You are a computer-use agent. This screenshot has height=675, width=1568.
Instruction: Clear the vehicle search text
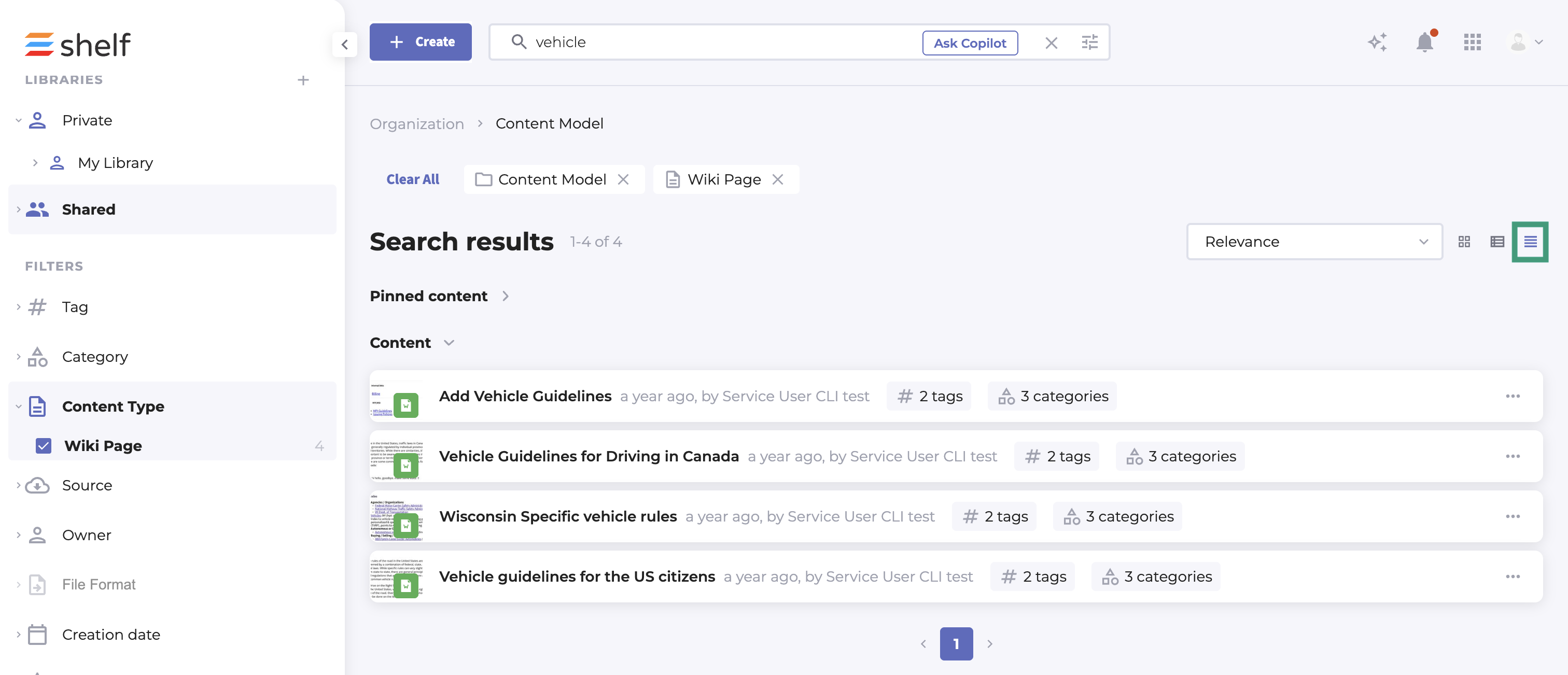coord(1051,43)
